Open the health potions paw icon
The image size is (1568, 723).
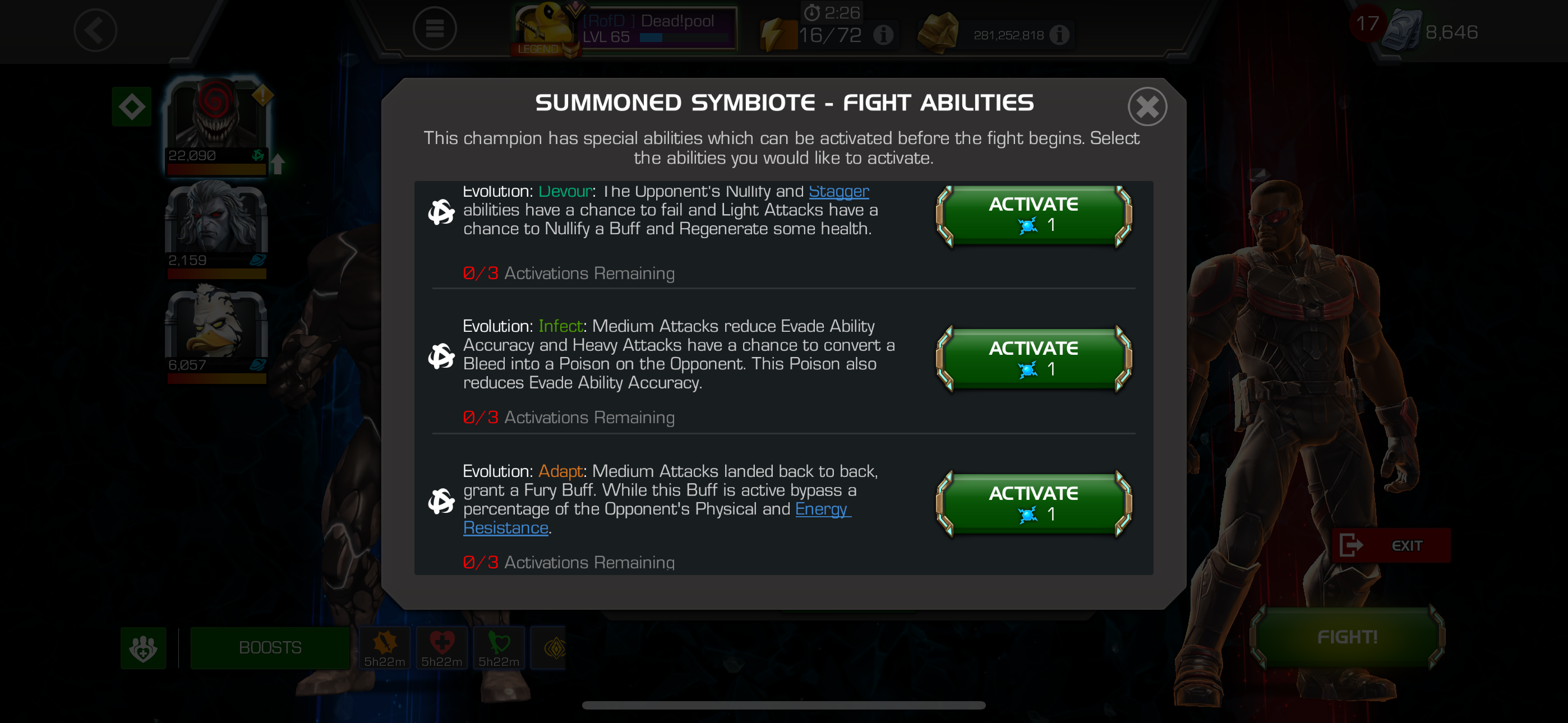(143, 647)
